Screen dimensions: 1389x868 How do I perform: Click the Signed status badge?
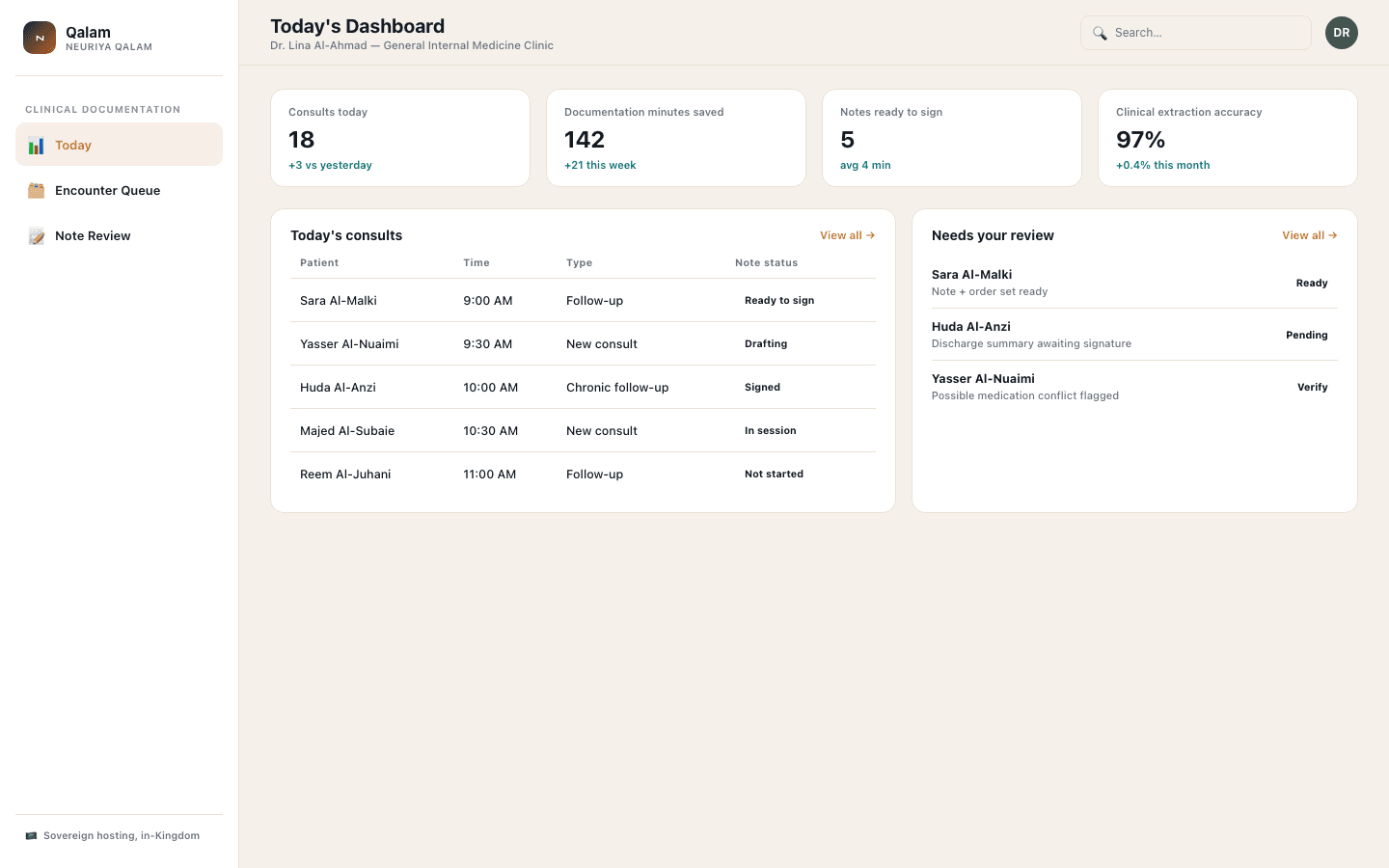762,388
